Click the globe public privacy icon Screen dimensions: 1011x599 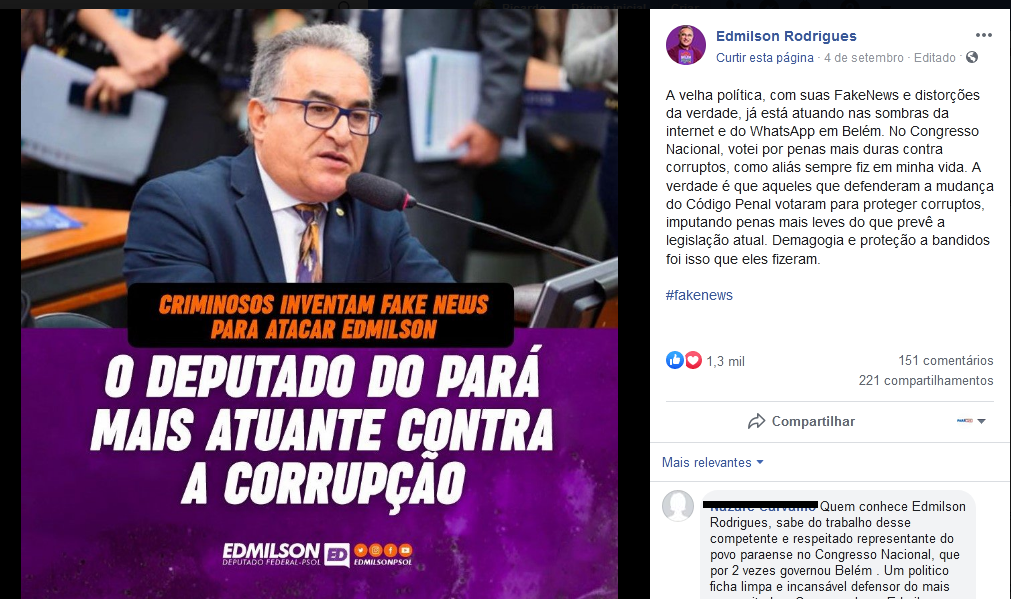[x=972, y=57]
